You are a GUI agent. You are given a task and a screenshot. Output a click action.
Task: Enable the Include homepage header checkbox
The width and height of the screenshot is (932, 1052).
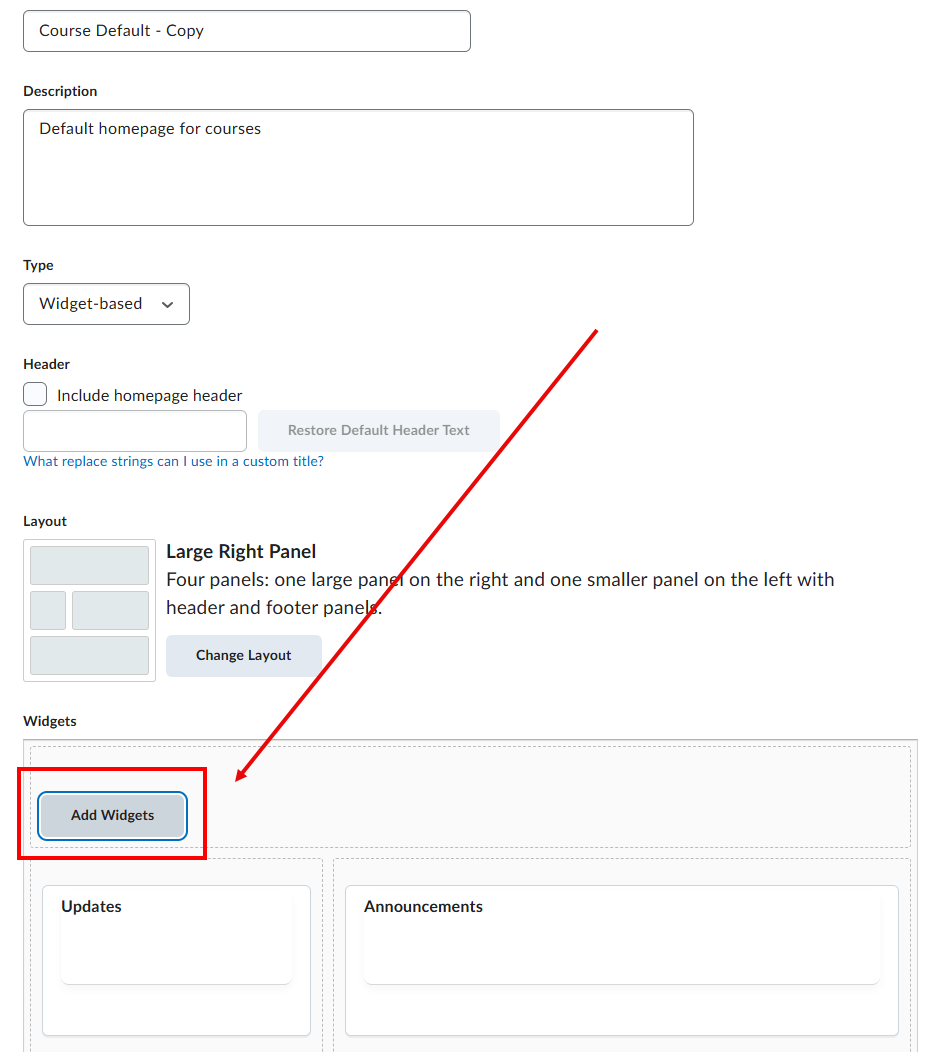coord(35,394)
